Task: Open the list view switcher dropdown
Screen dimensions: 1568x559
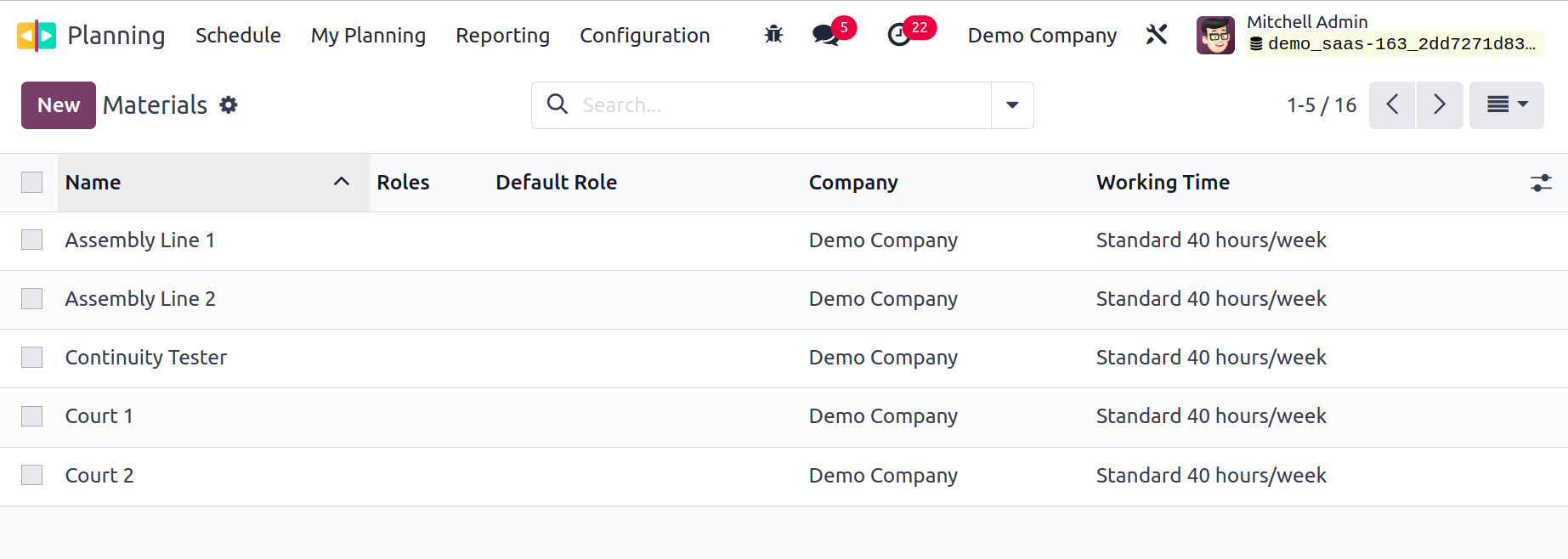Action: (1507, 105)
